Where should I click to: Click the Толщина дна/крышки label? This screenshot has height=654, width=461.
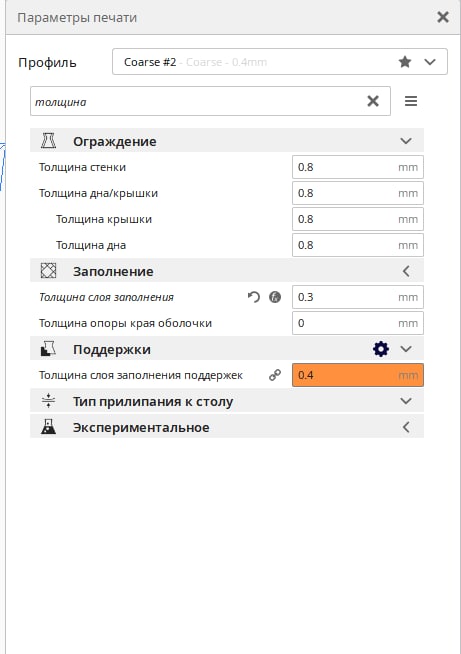(x=98, y=193)
